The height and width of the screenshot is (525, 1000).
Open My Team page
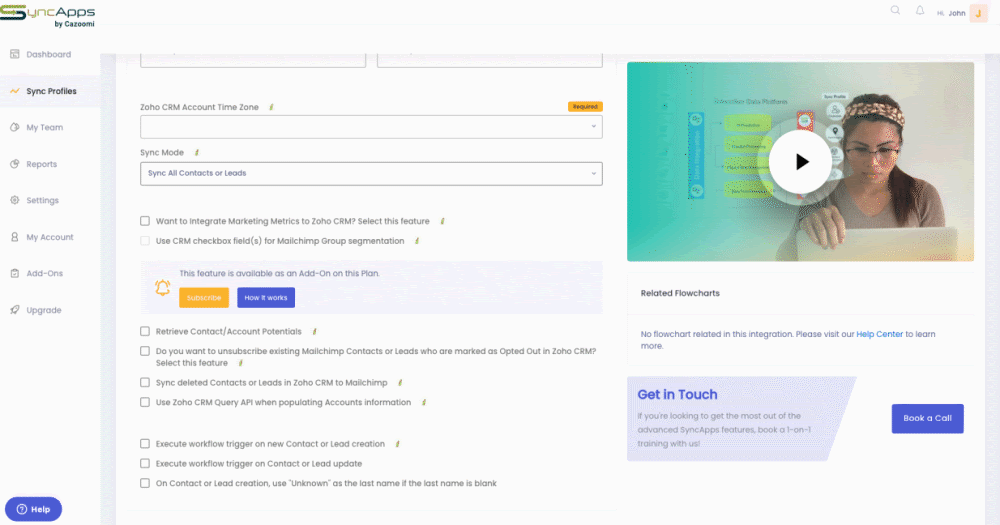pos(45,128)
